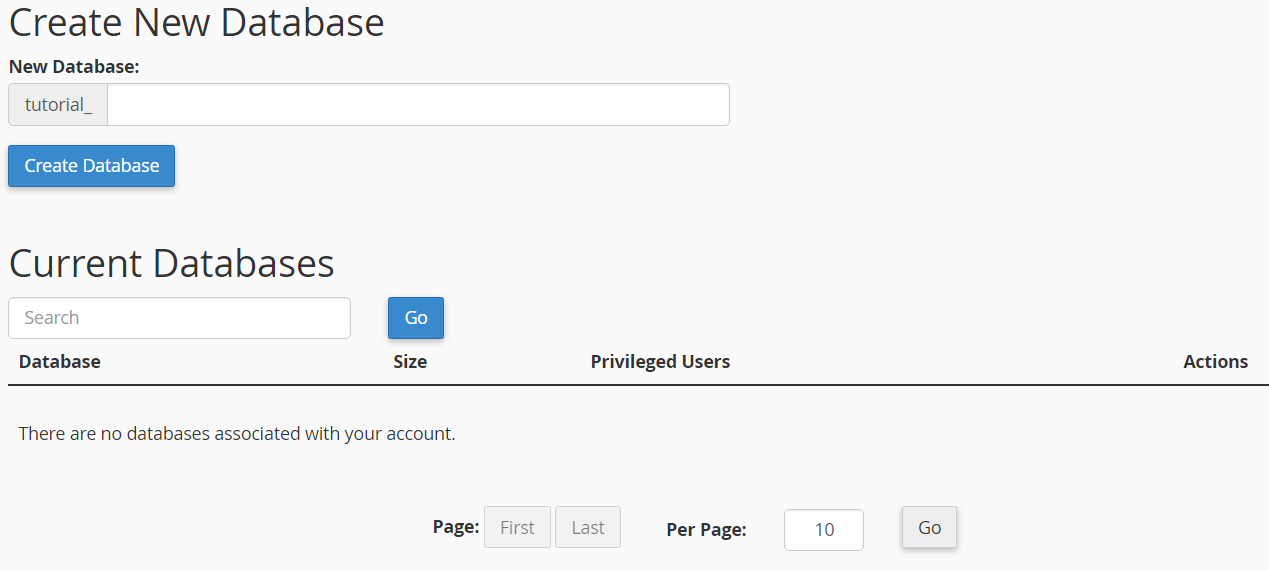Click the New Database name input field
The width and height of the screenshot is (1269, 570).
coord(418,104)
